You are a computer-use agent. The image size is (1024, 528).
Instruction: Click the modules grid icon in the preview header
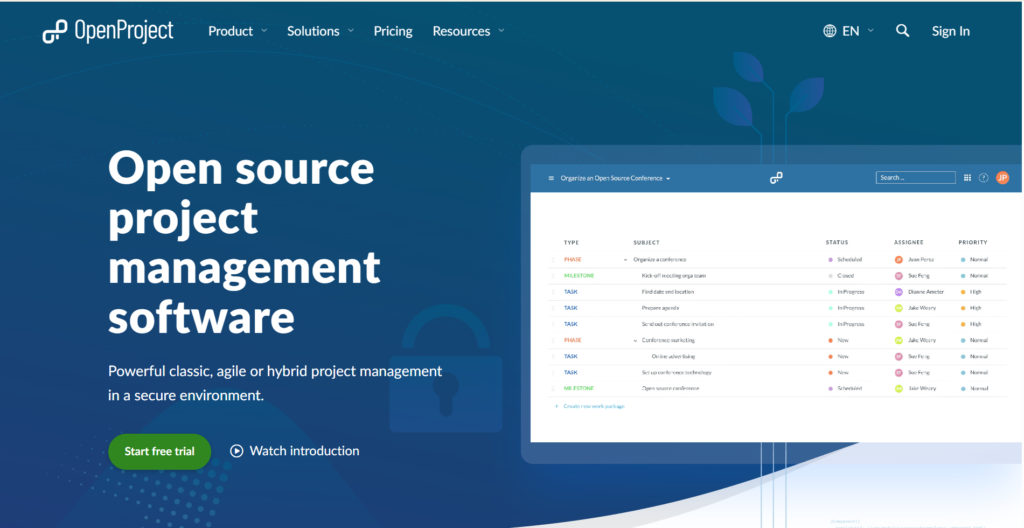pos(967,178)
